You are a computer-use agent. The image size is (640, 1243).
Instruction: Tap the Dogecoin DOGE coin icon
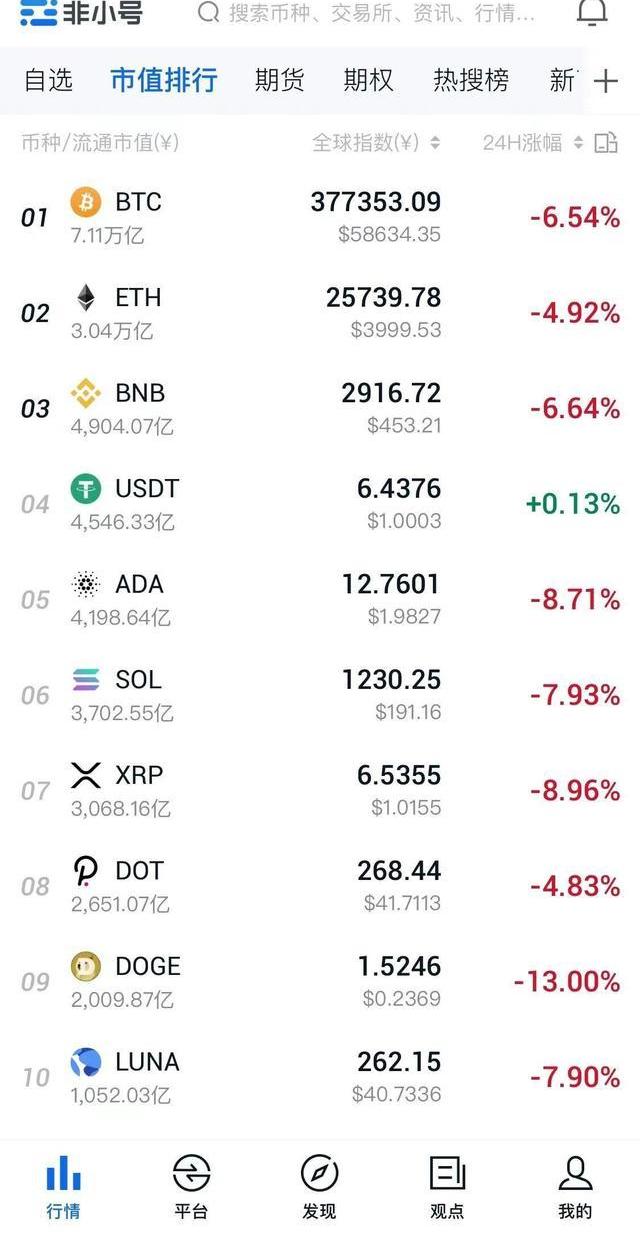[86, 966]
